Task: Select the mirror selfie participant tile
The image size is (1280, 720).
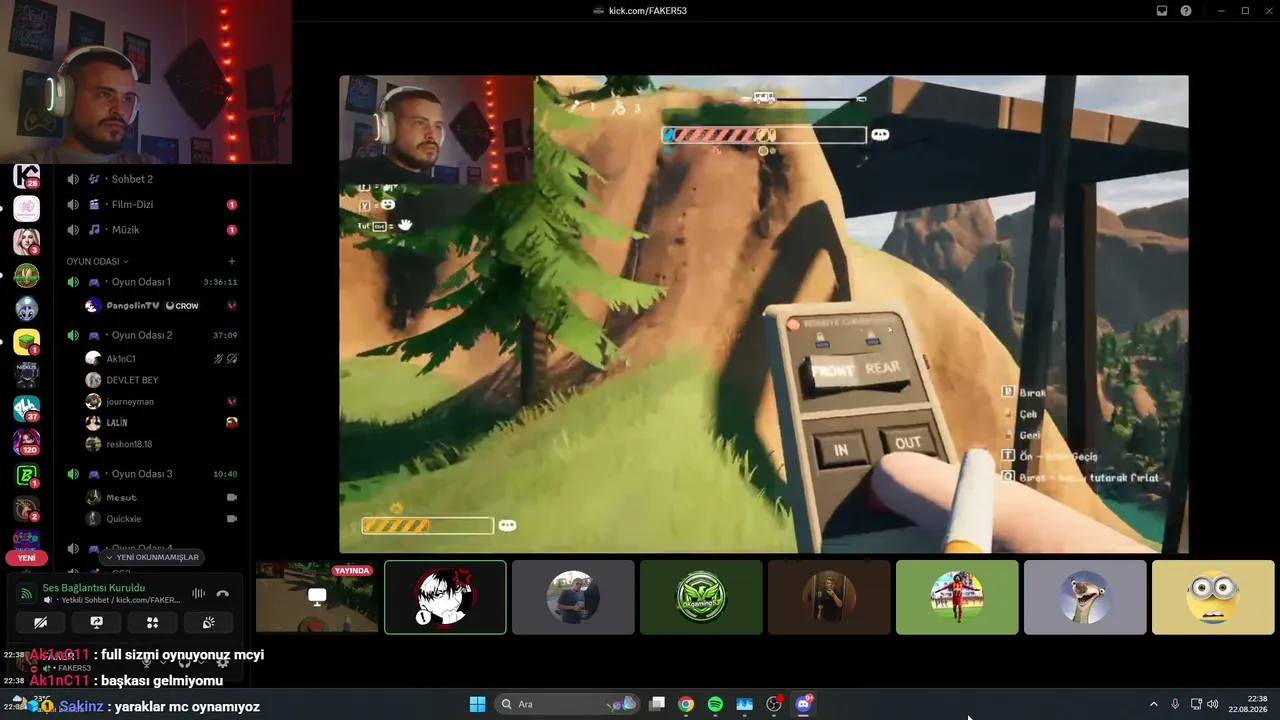Action: click(829, 597)
